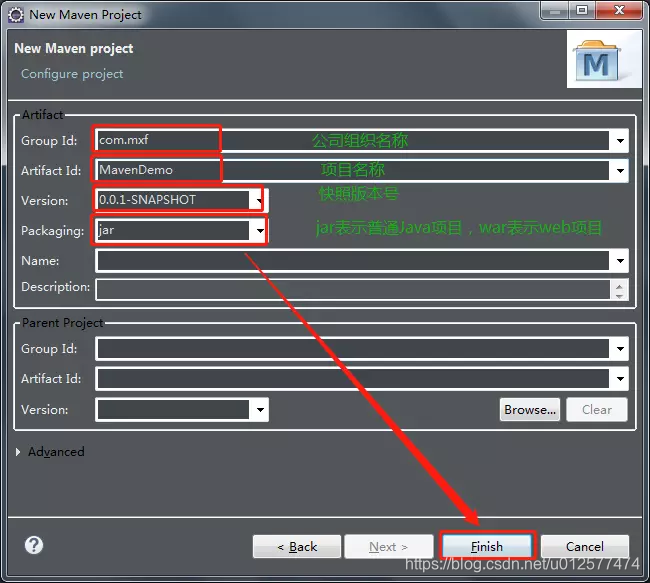Click the Maven project wizard banner icon
The image size is (650, 583).
604,59
